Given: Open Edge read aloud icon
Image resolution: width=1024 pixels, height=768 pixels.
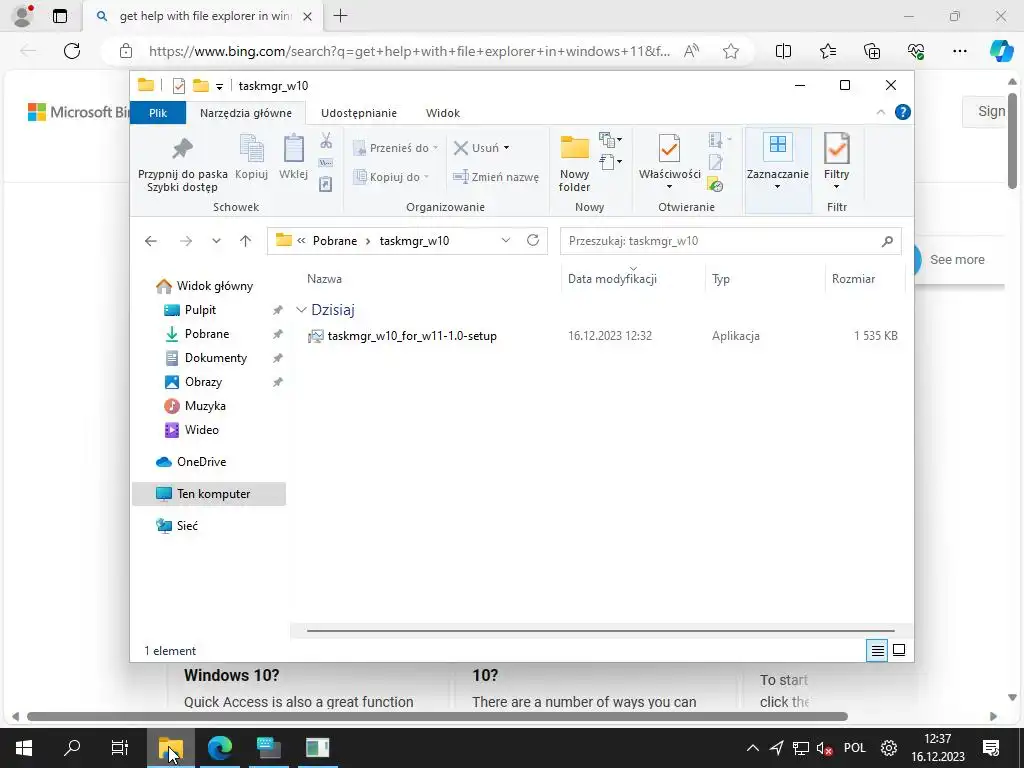Looking at the screenshot, I should click(691, 51).
